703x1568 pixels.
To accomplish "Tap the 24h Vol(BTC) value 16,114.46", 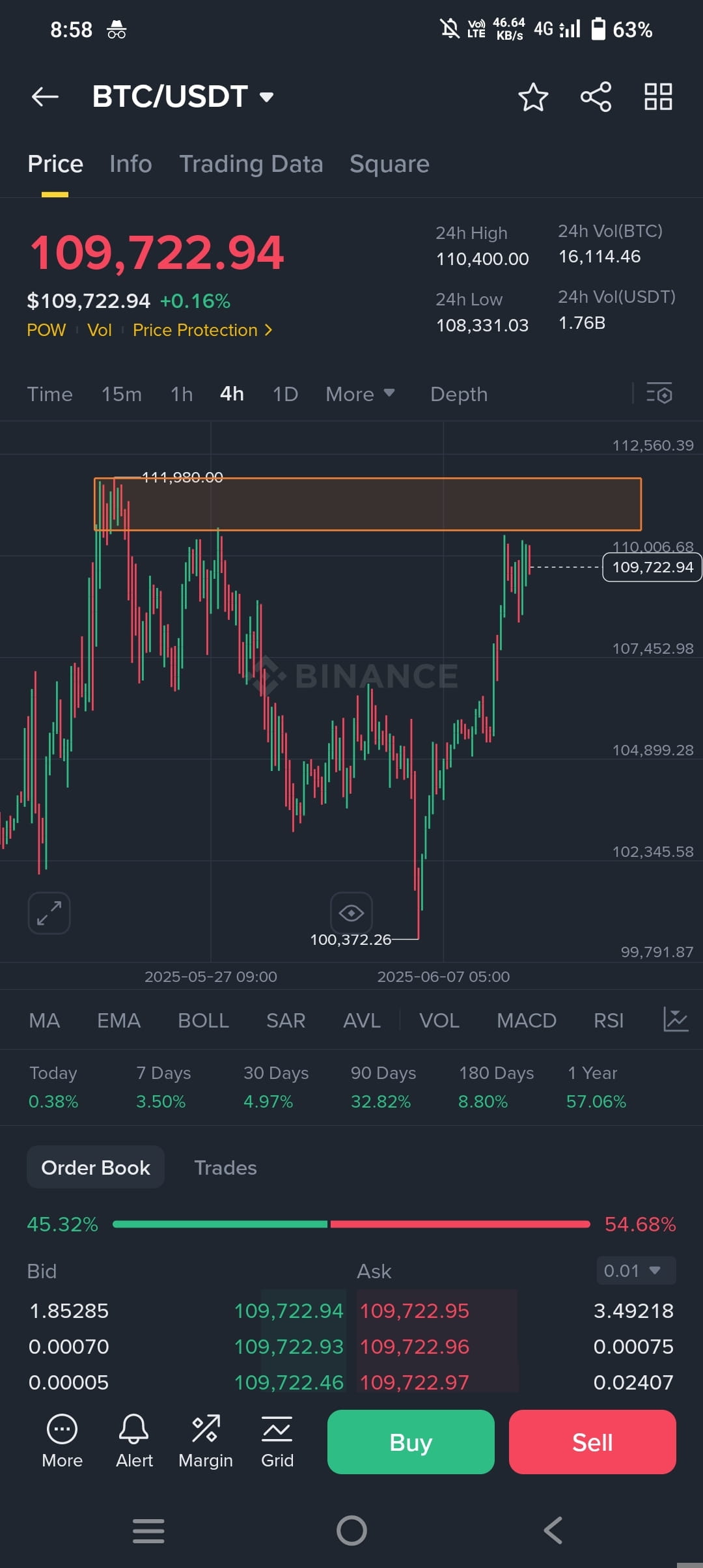I will click(600, 257).
